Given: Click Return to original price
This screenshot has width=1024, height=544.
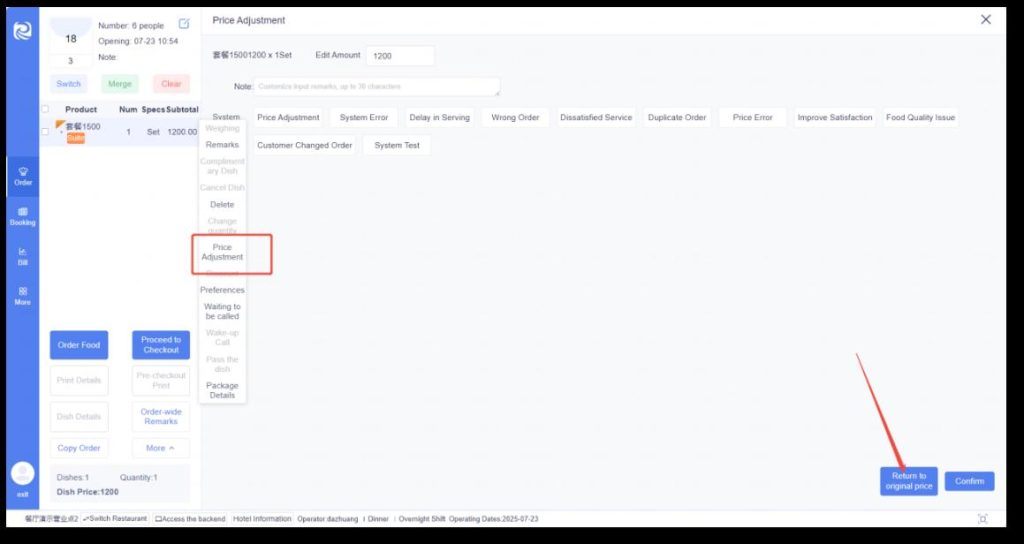Looking at the screenshot, I should 909,481.
